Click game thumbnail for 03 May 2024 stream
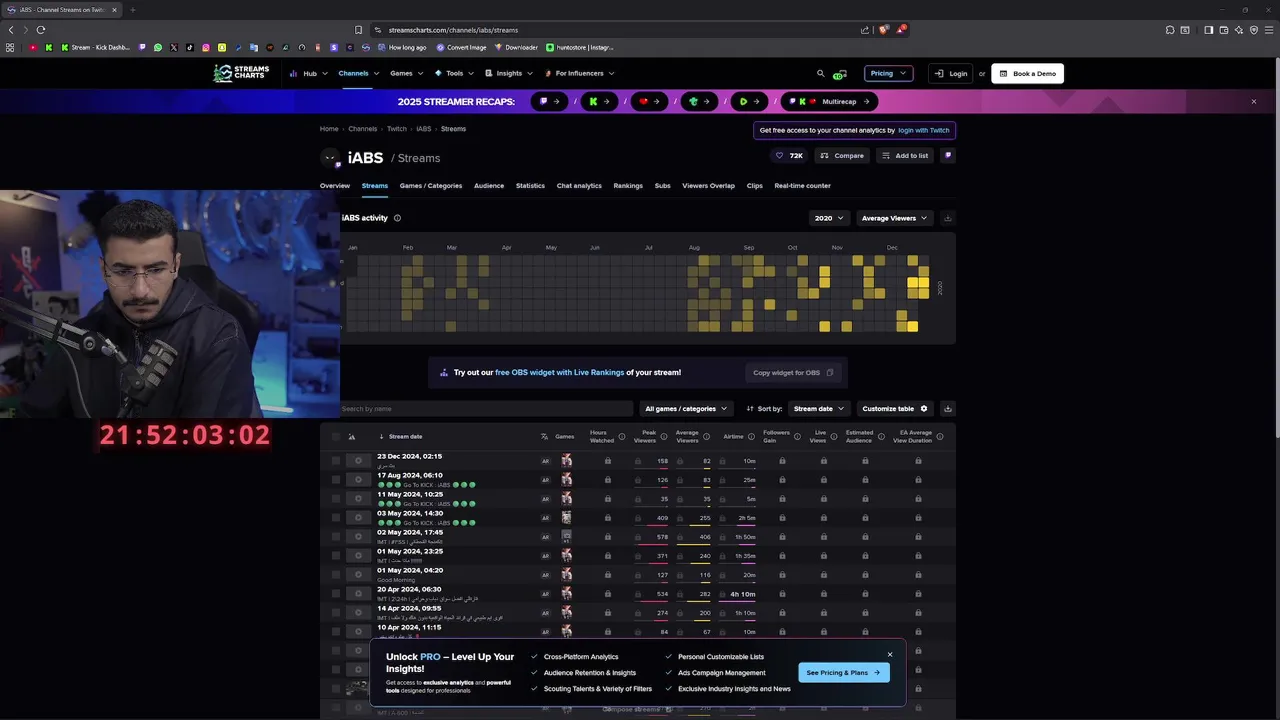This screenshot has width=1280, height=720. click(x=566, y=518)
